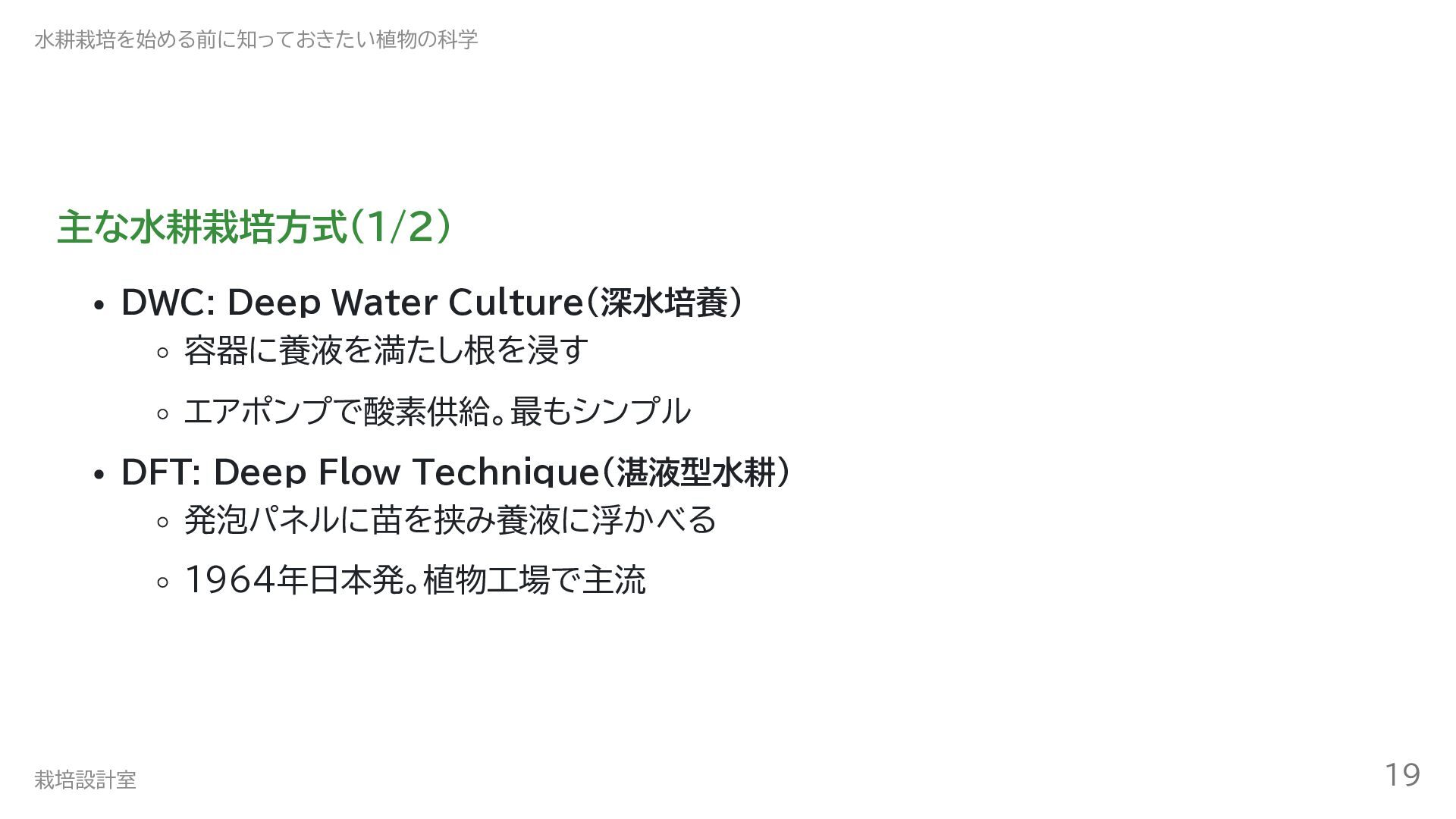This screenshot has height=819, width=1456.
Task: Select the line 発泡パネルに苗を挟み養液に浮かべる
Action: point(450,520)
